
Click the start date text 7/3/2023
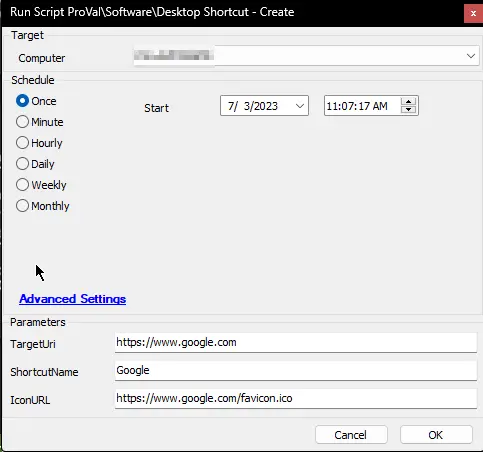pyautogui.click(x=253, y=106)
